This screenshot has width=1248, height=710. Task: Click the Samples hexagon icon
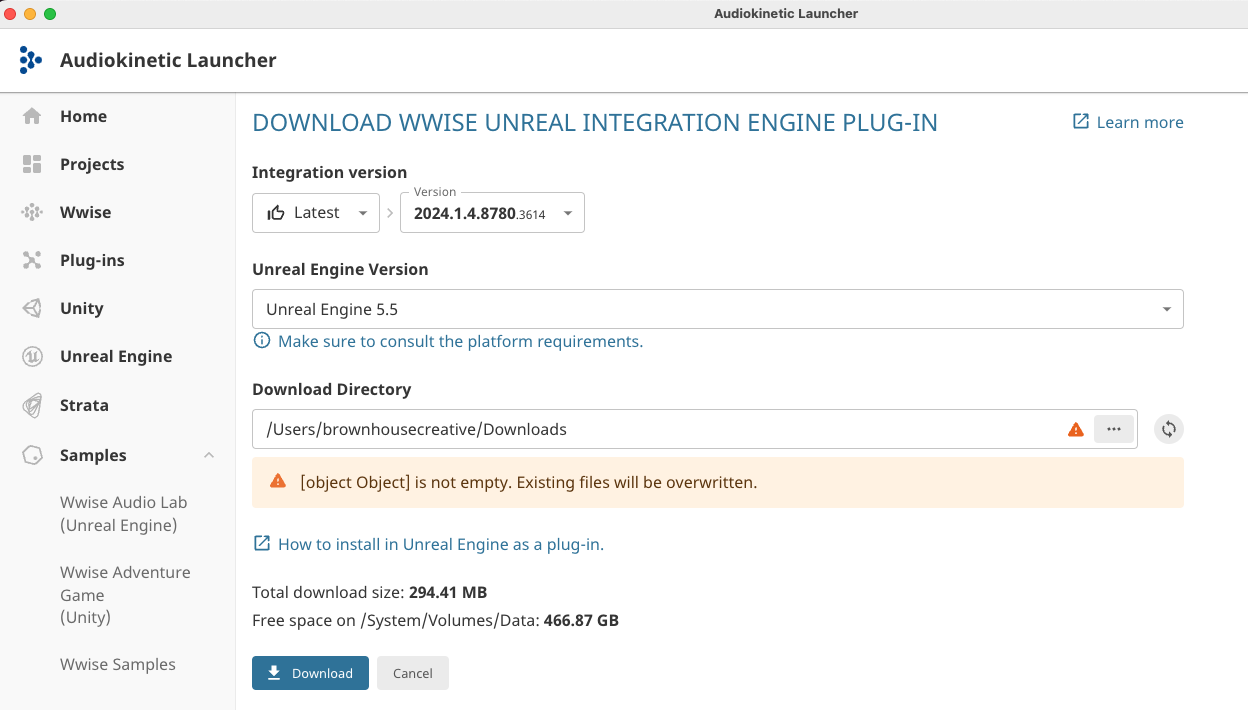[32, 455]
